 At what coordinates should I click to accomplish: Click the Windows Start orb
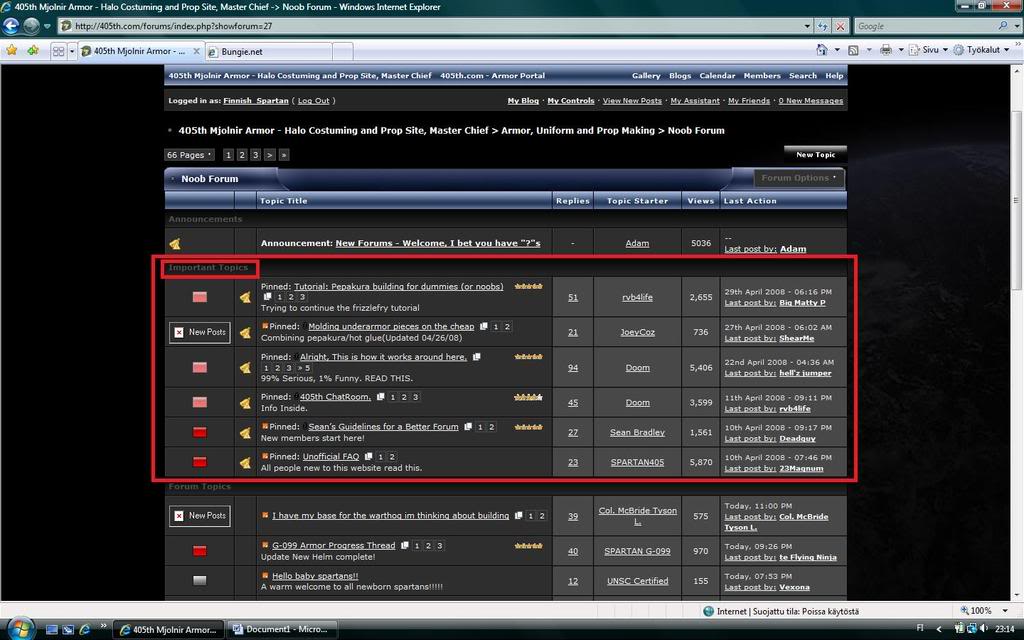(x=20, y=629)
